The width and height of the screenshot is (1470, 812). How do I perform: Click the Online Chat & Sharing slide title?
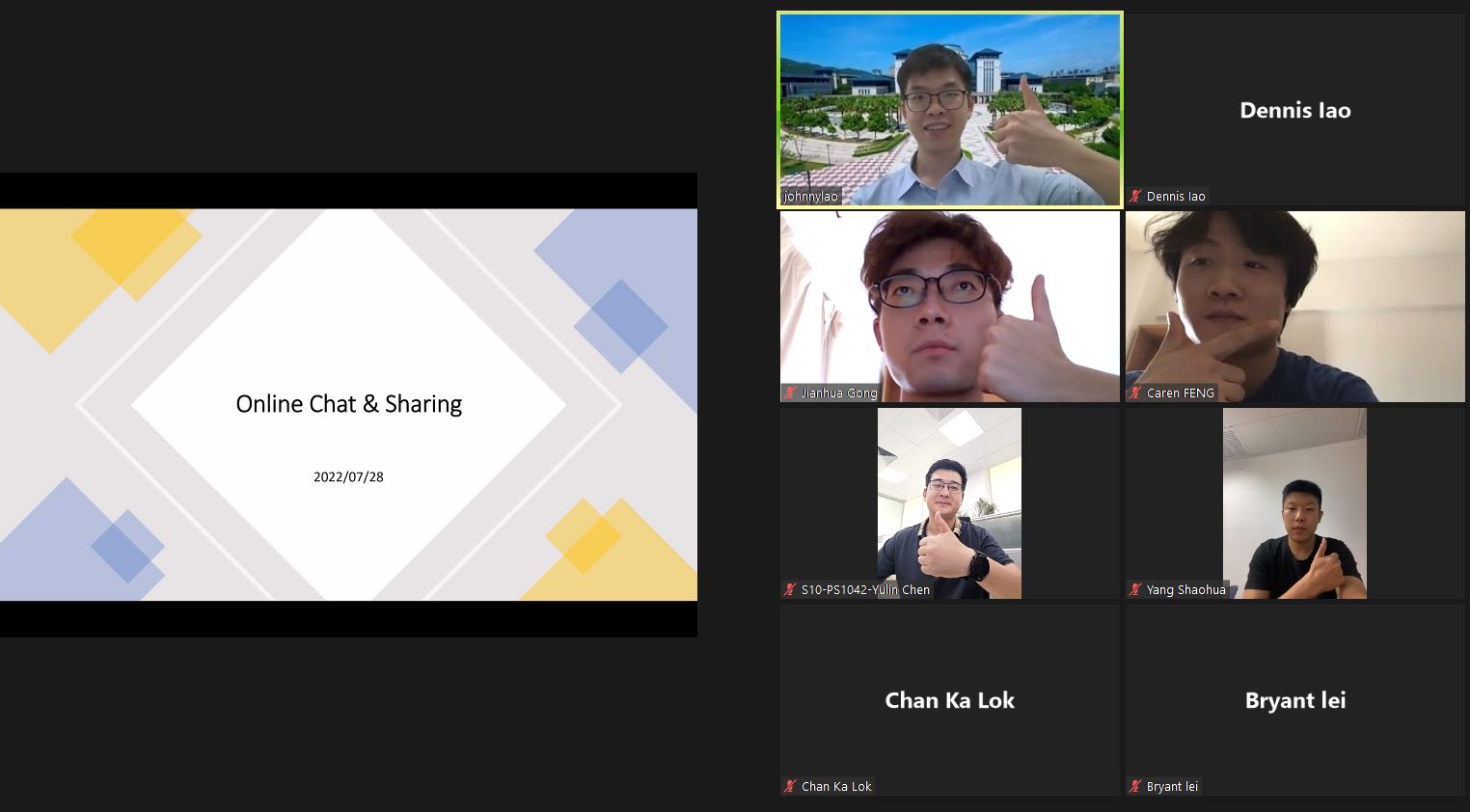point(349,404)
